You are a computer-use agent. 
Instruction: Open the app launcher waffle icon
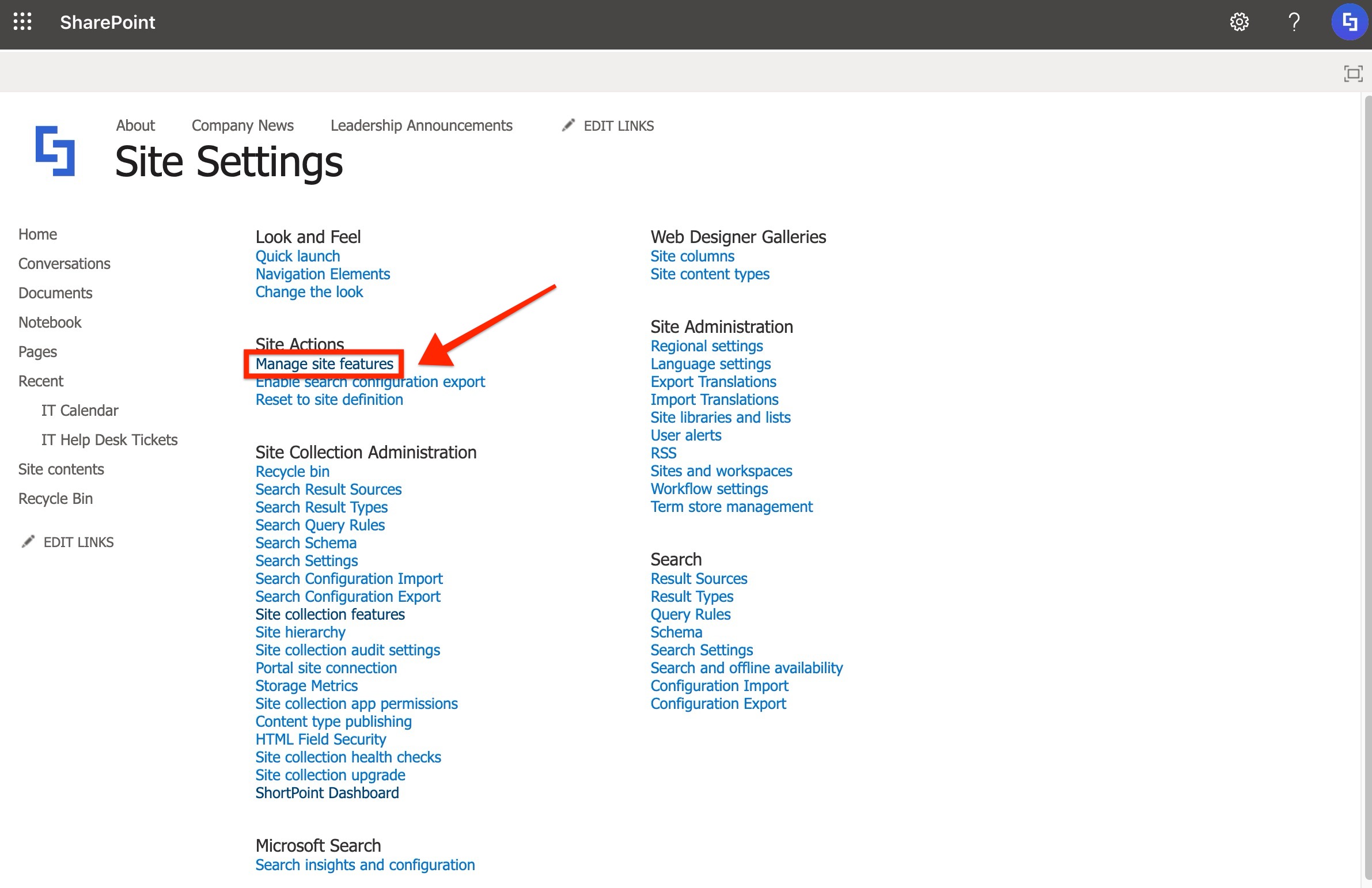(x=22, y=22)
